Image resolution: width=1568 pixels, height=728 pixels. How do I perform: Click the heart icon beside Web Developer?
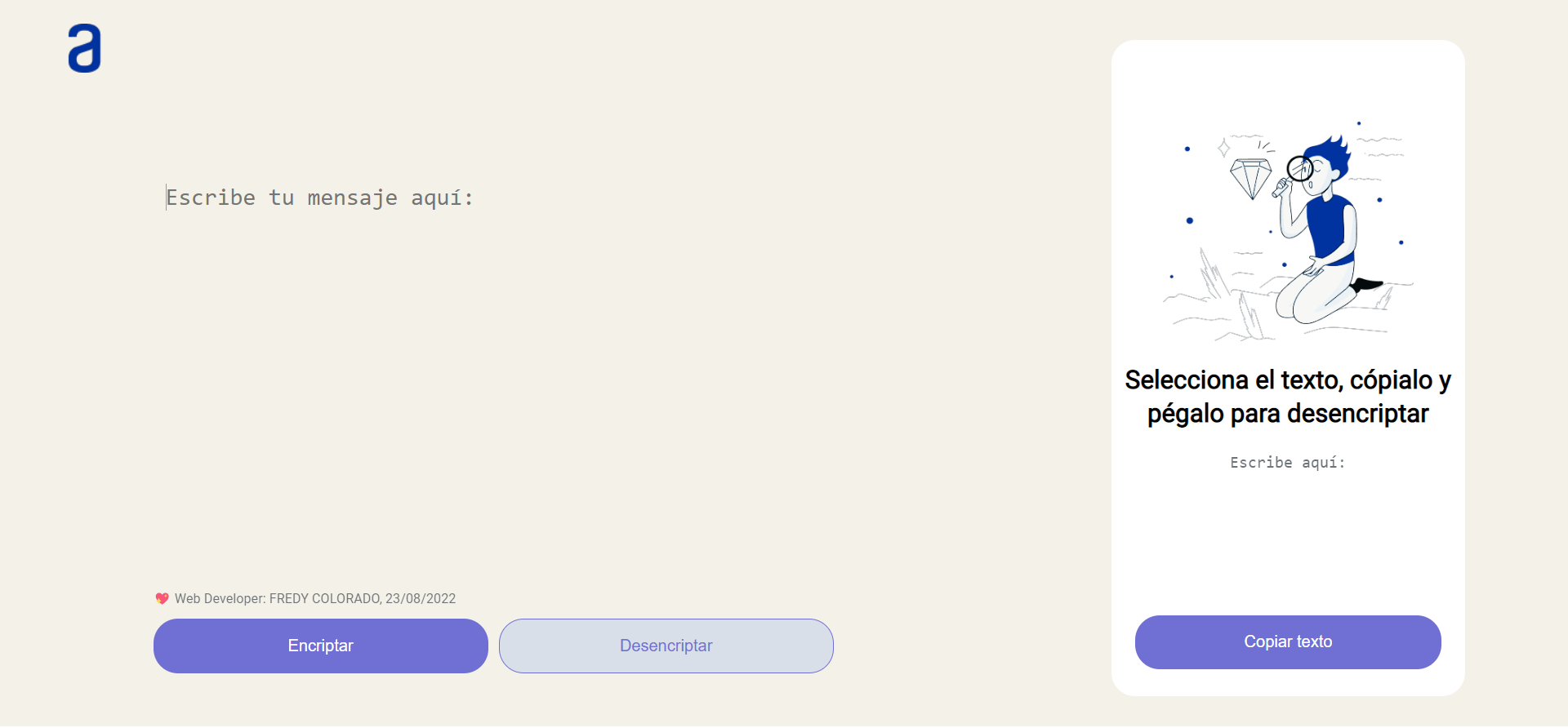pyautogui.click(x=162, y=599)
